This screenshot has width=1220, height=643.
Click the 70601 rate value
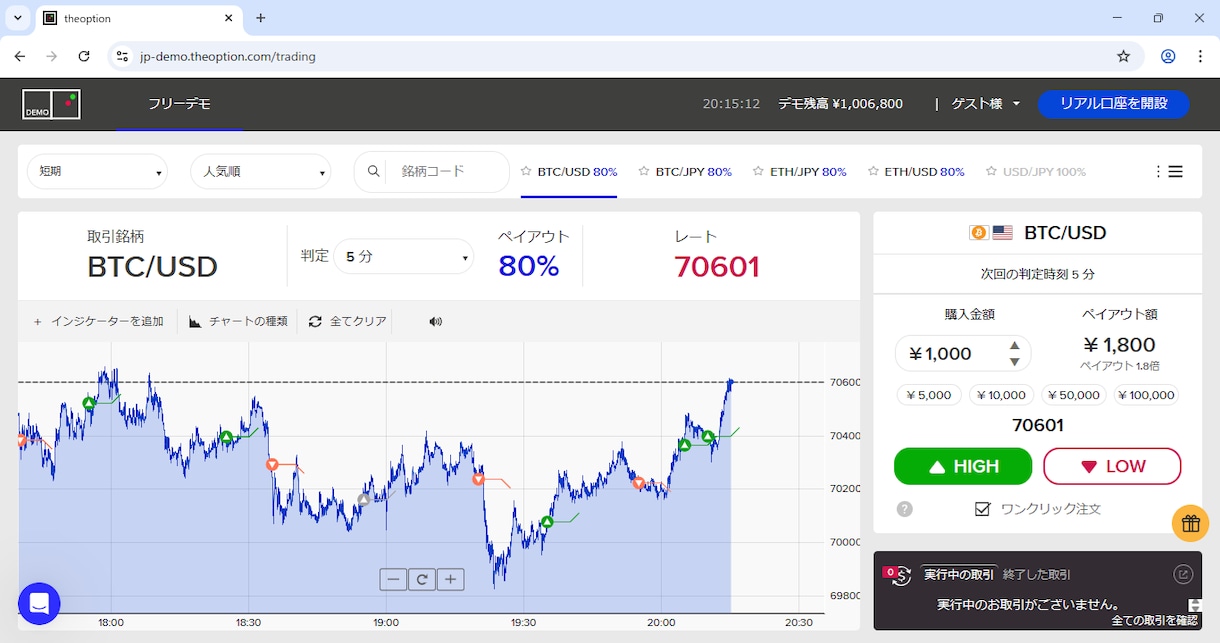717,267
